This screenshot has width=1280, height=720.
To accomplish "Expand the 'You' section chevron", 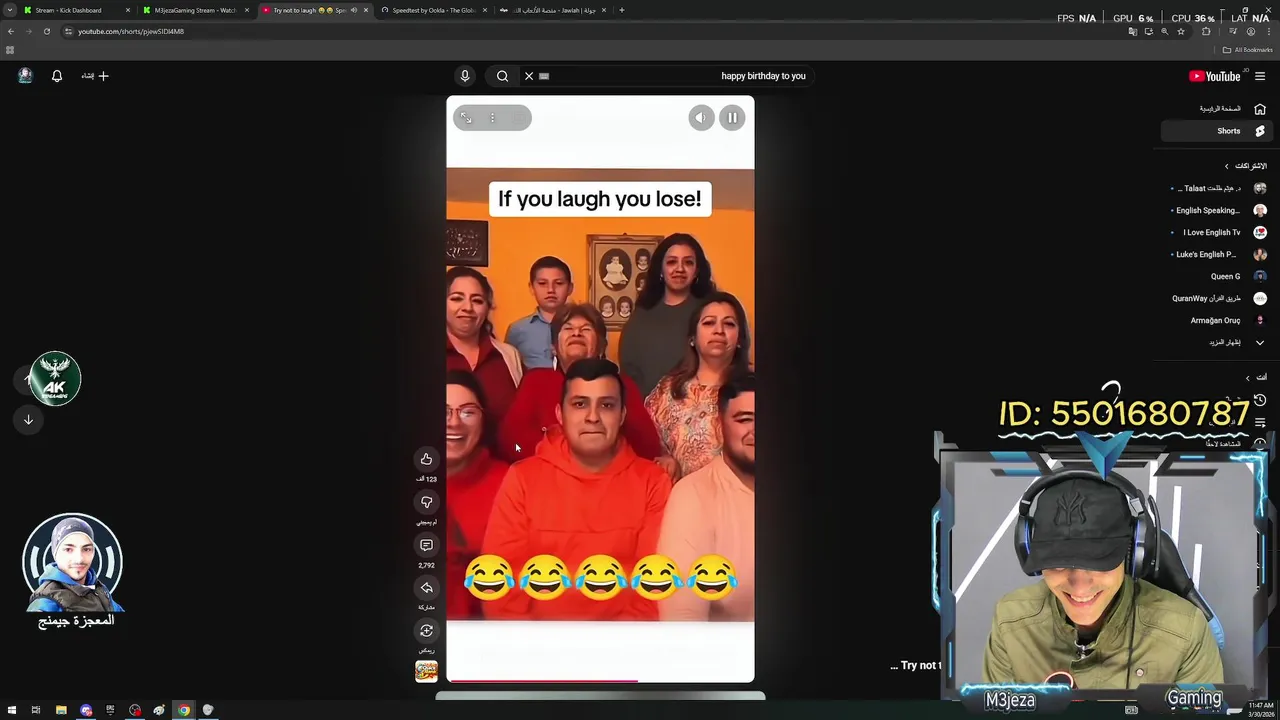I will click(x=1247, y=378).
